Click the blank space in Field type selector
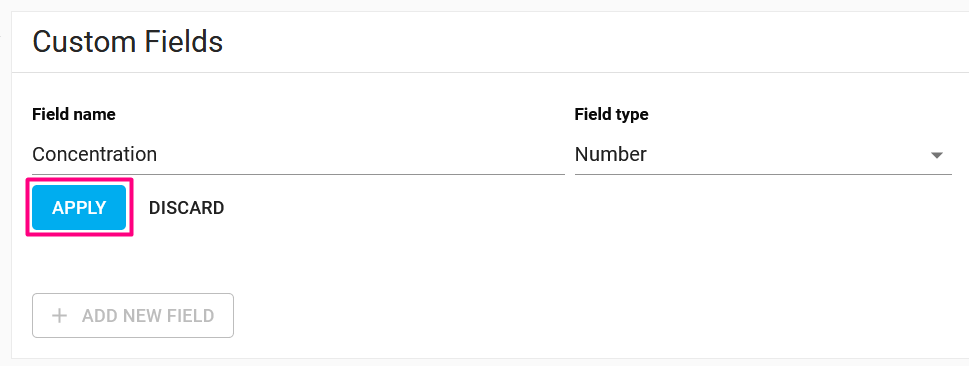Image resolution: width=969 pixels, height=366 pixels. 788,155
